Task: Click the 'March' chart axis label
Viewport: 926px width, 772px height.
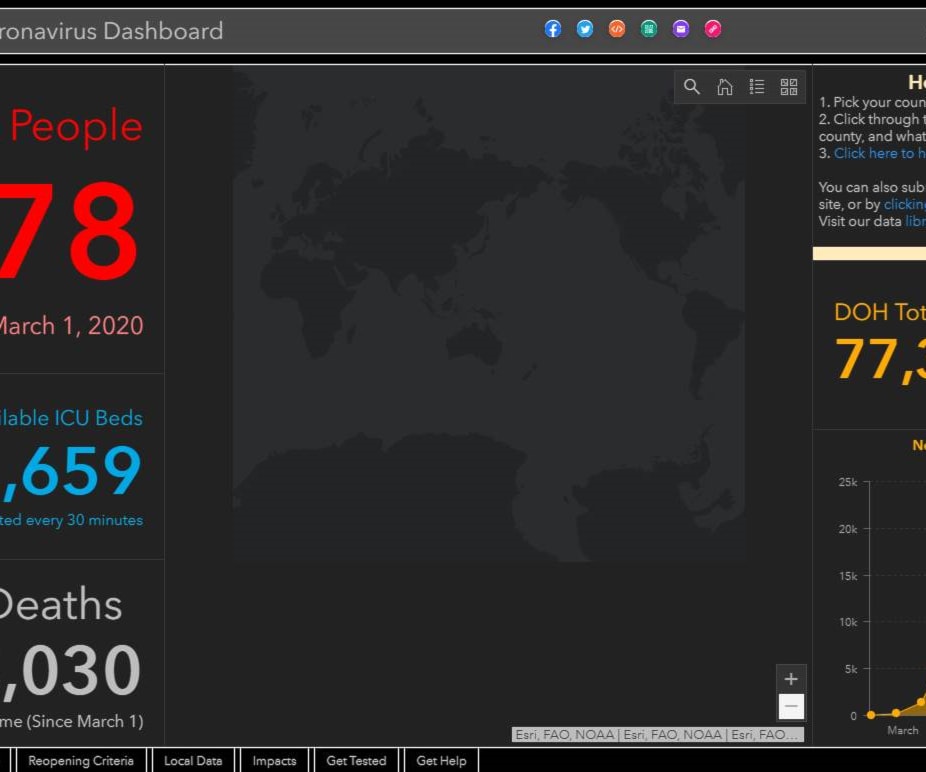Action: tap(903, 731)
